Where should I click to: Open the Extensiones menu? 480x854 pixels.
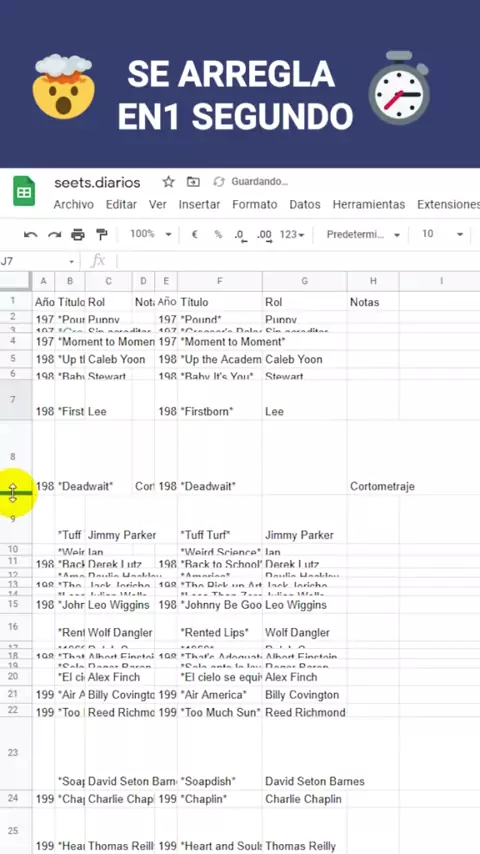[448, 205]
